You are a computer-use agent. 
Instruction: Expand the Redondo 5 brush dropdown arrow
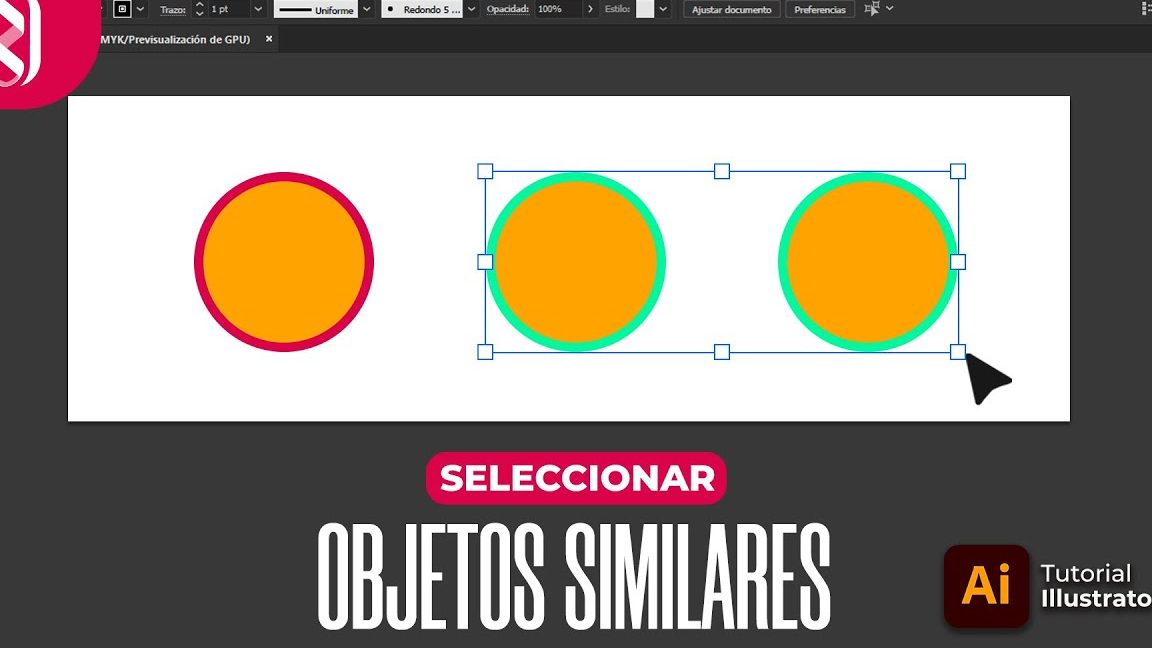click(472, 9)
